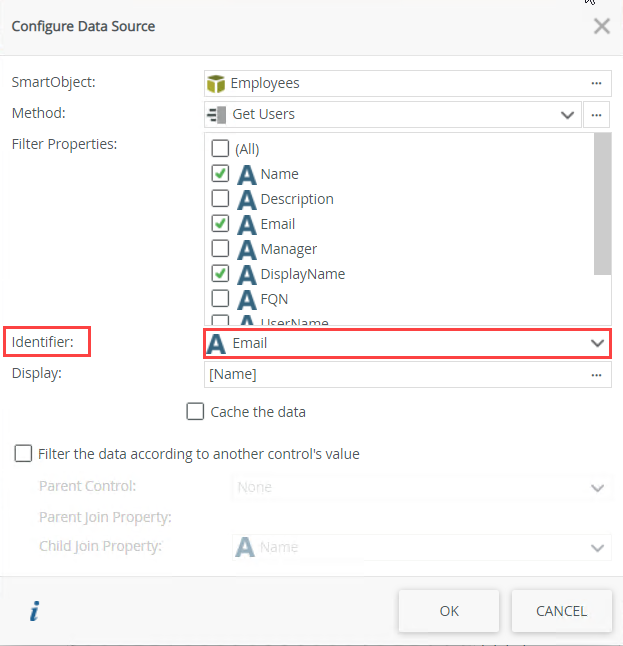Uncheck the DisplayName filter property
The width and height of the screenshot is (623, 646).
click(x=220, y=274)
